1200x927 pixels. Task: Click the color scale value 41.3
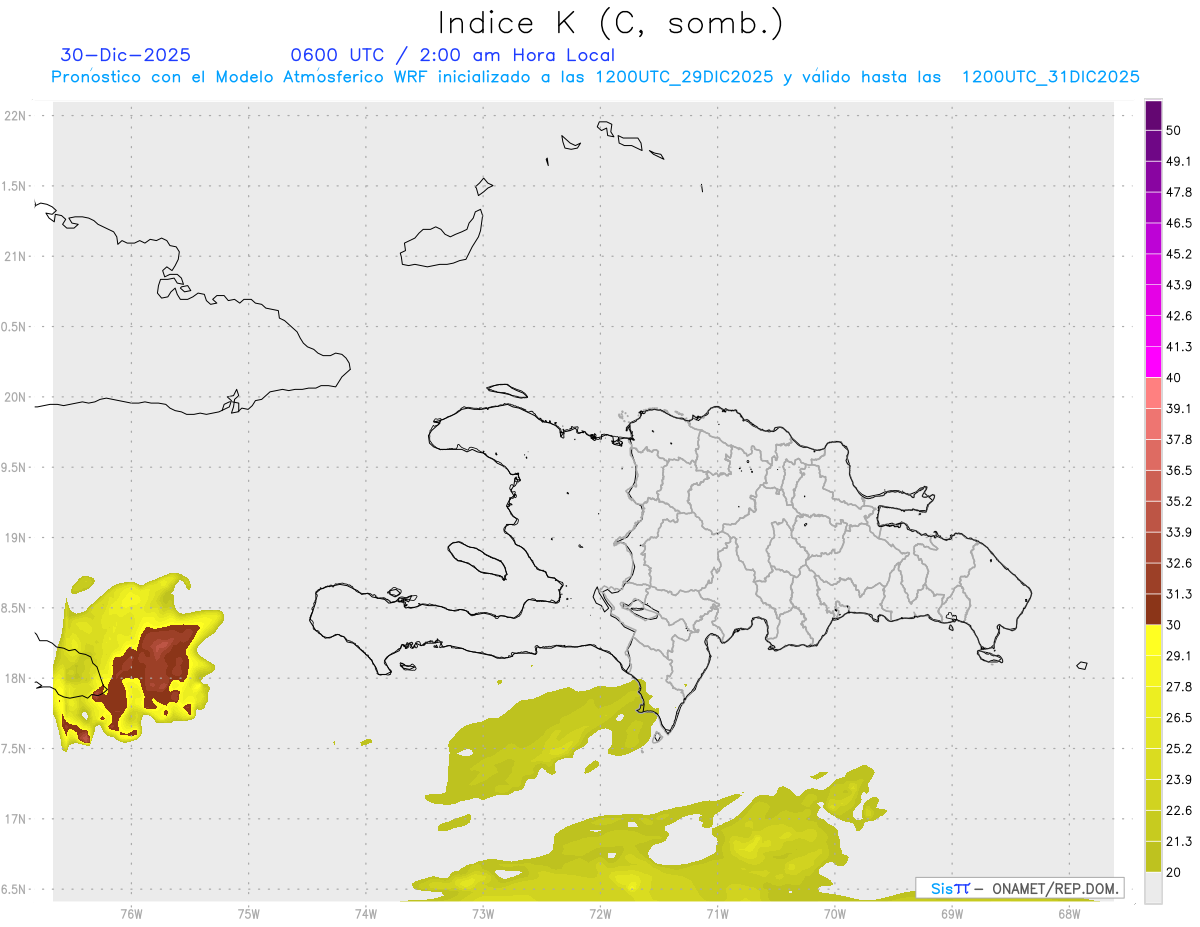click(1179, 347)
